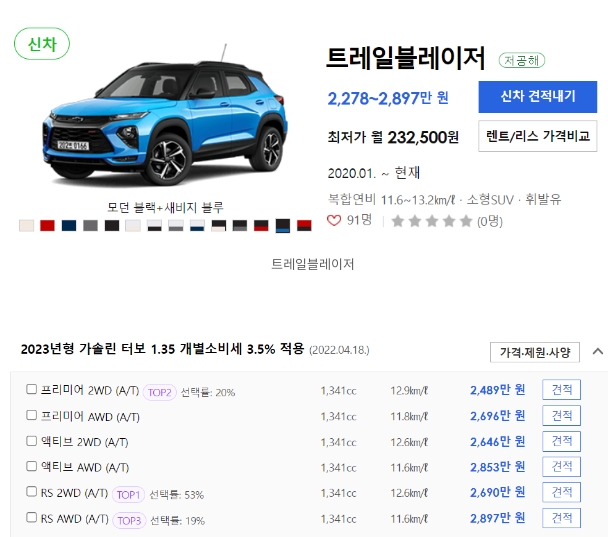
Task: Click the 2023년형 가솔린 터보 1.35 heading
Action: pyautogui.click(x=162, y=349)
